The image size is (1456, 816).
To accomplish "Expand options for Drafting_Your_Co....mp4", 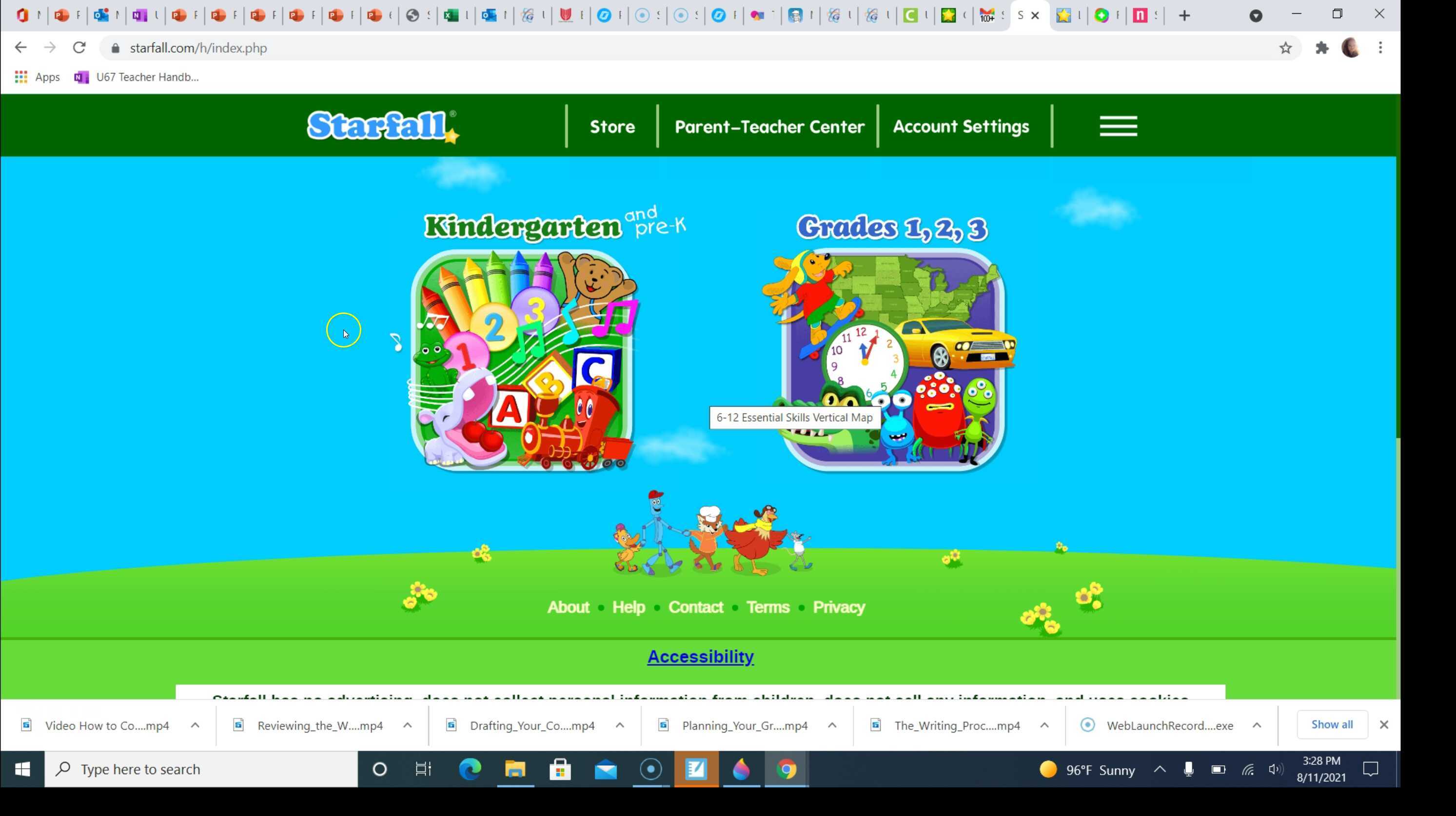I will click(619, 725).
